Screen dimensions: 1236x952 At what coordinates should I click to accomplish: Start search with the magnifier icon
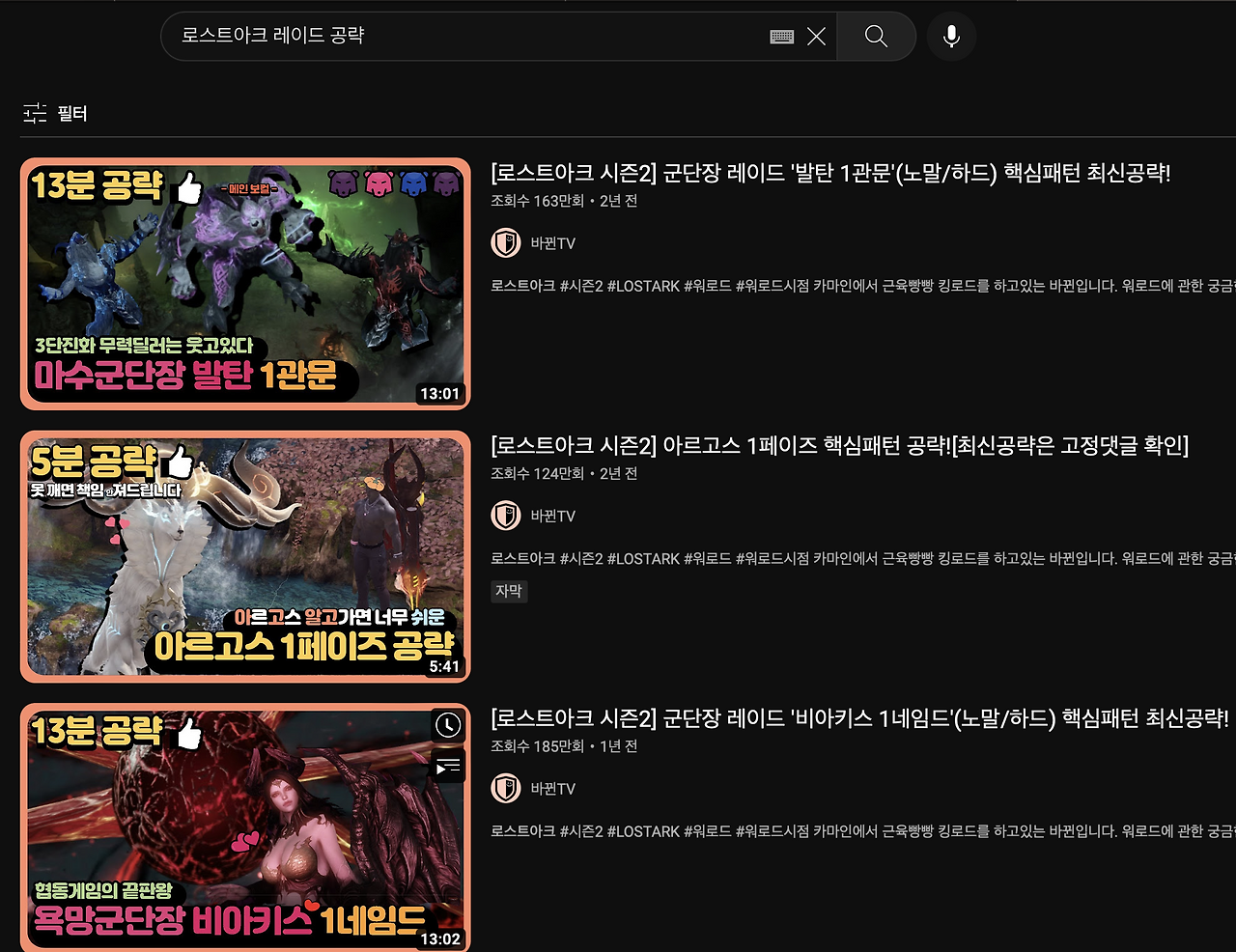875,36
